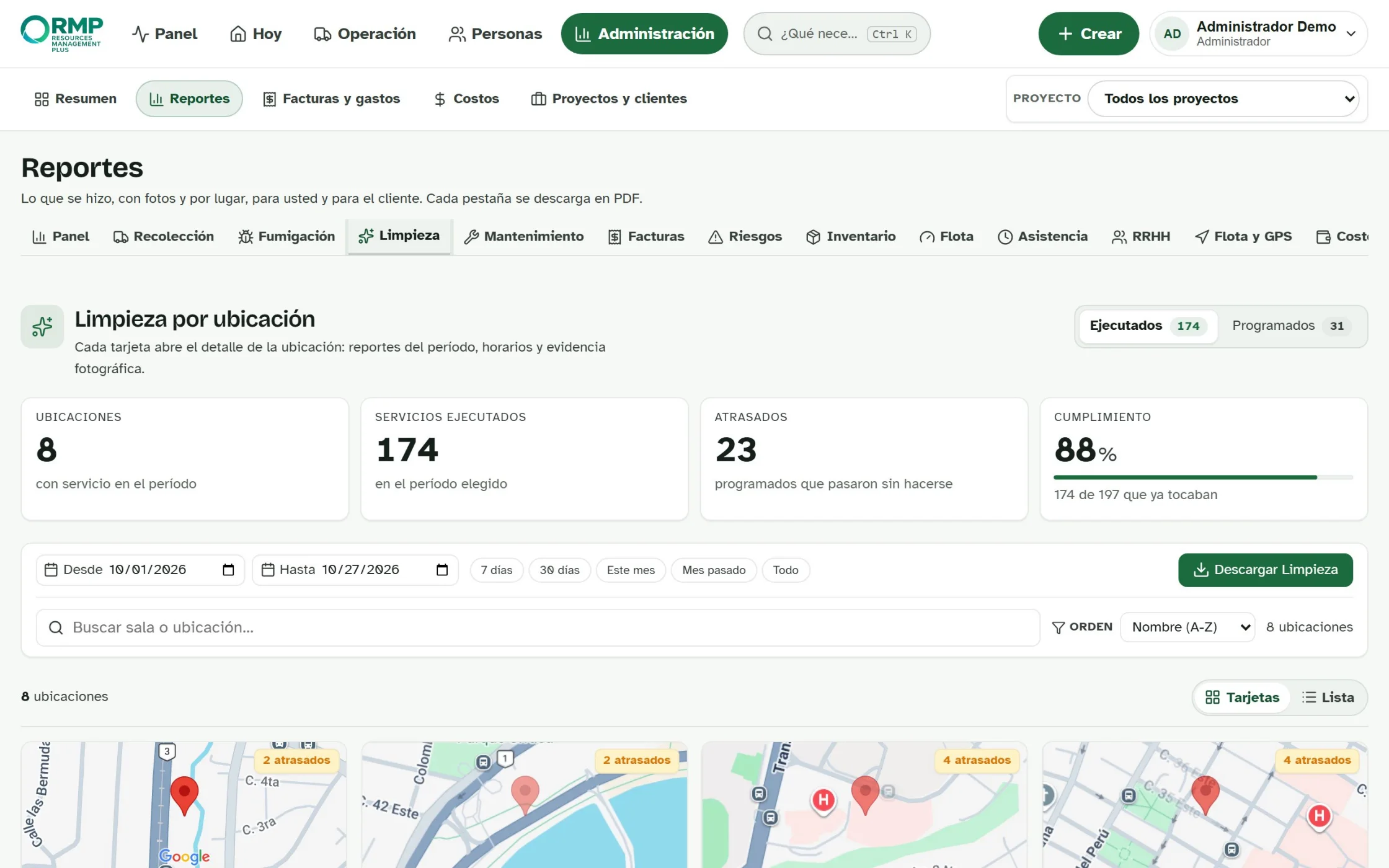Select the 7 días range chip
The width and height of the screenshot is (1389, 868).
pyautogui.click(x=497, y=570)
